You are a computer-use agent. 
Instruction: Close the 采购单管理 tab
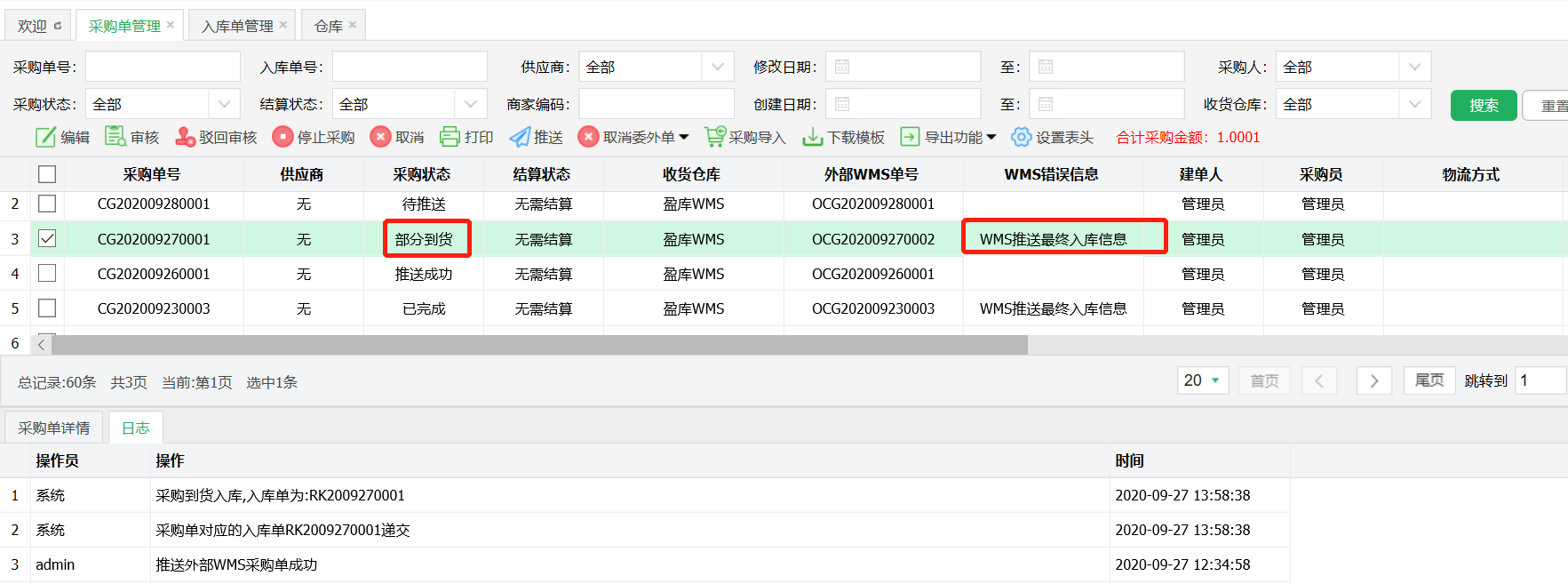(x=171, y=25)
